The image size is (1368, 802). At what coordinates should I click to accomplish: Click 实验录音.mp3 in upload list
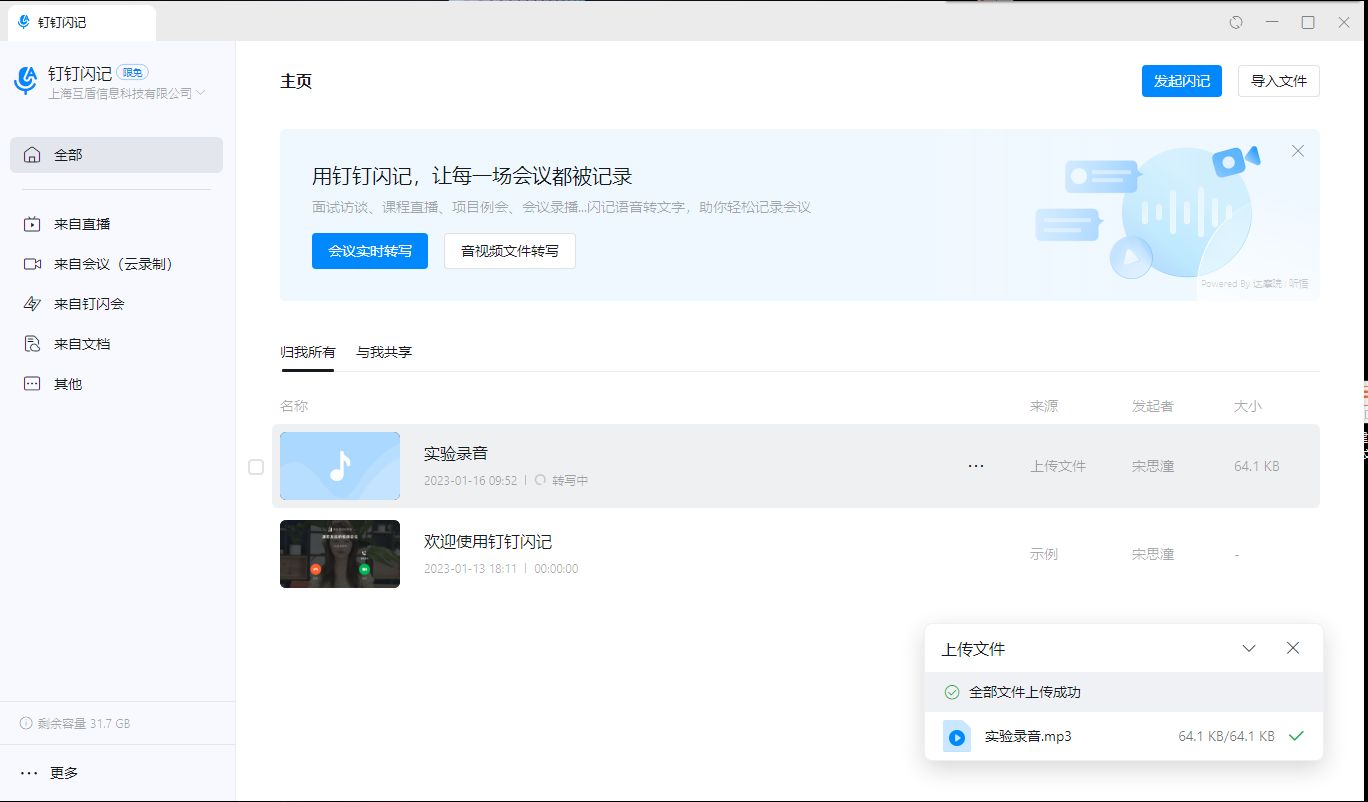[1028, 736]
